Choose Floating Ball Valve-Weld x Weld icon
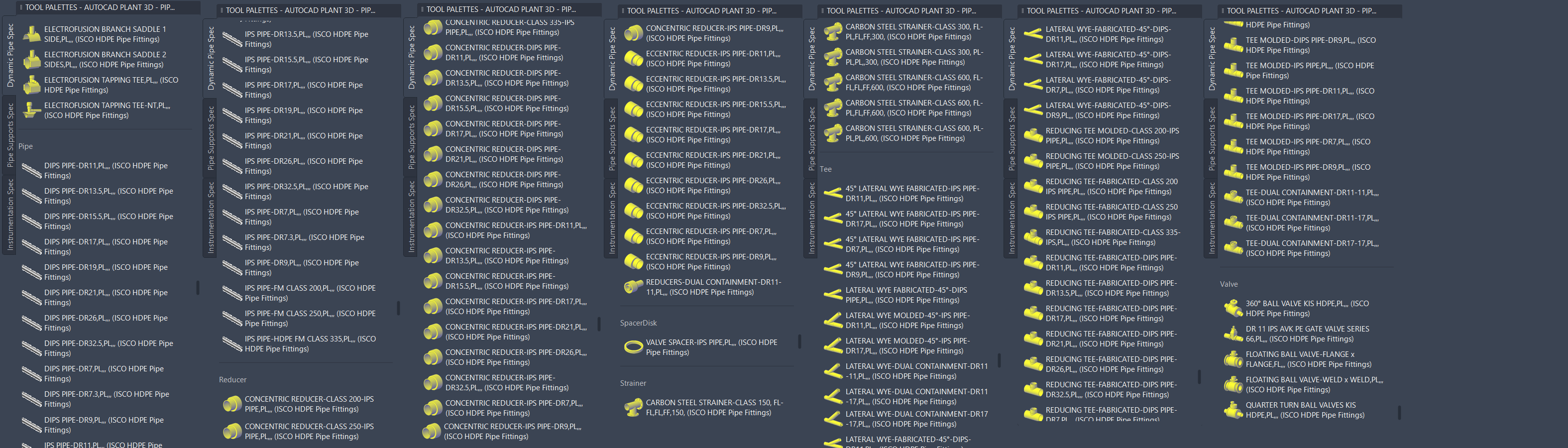1568x448 pixels. [1234, 385]
